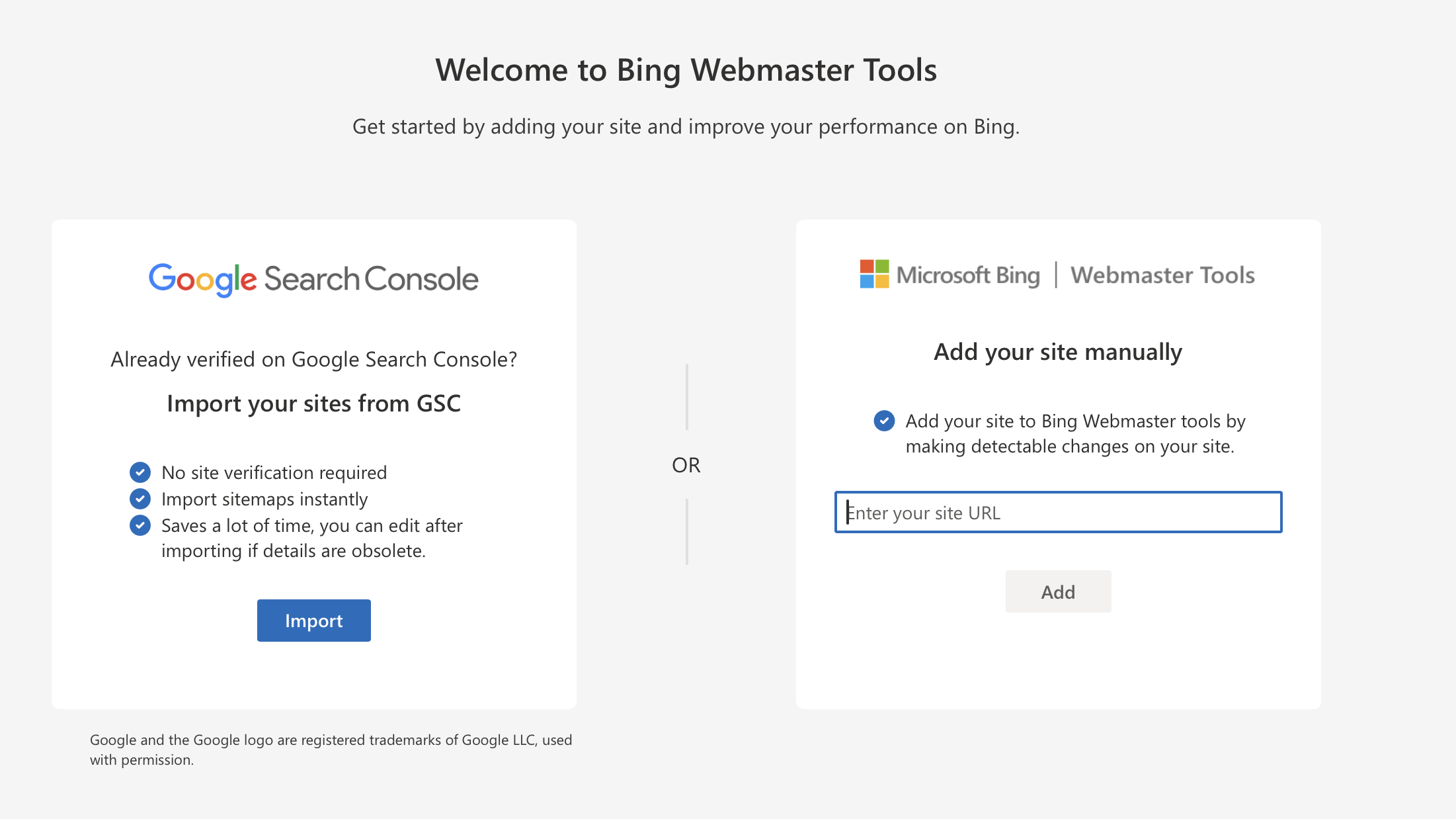Image resolution: width=1456 pixels, height=819 pixels.
Task: Click the Google Search Console logo
Action: (x=313, y=279)
